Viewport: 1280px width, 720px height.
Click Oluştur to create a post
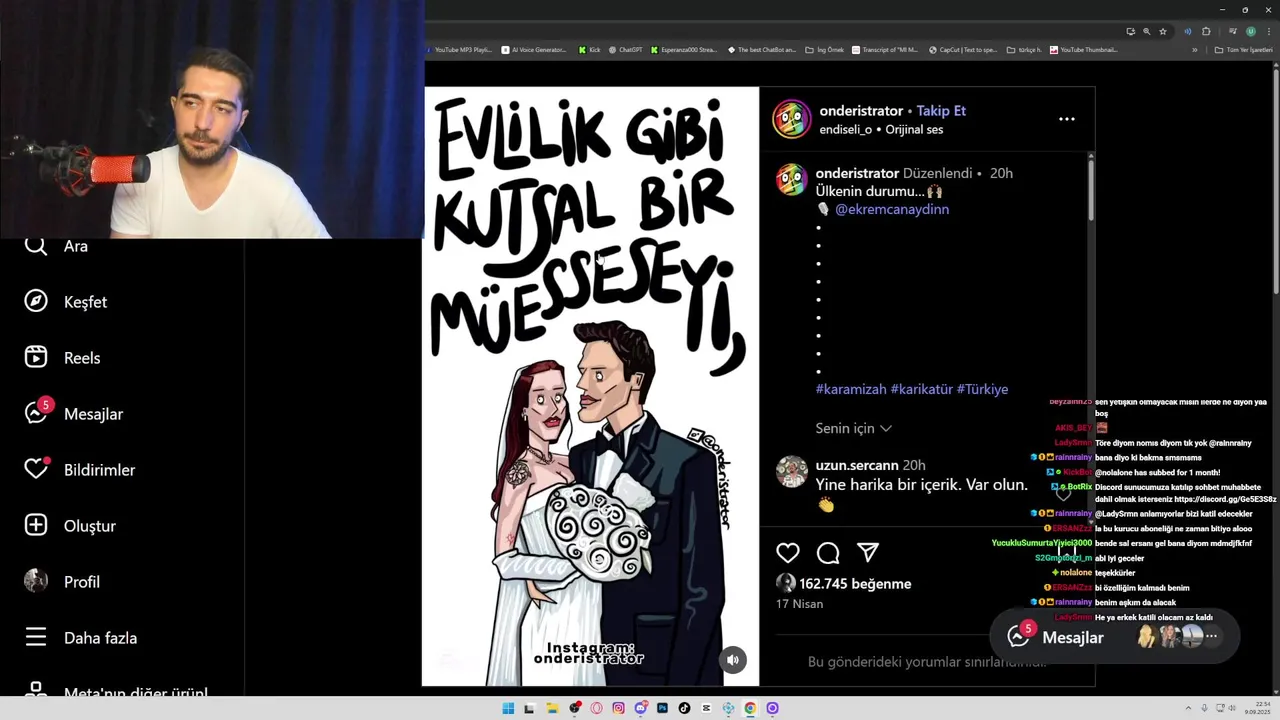(x=70, y=526)
